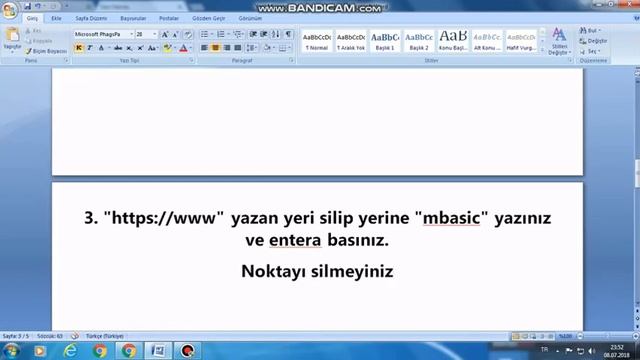This screenshot has height=360, width=640.
Task: Open the Paragraf dialog launcher
Action: pyautogui.click(x=291, y=60)
